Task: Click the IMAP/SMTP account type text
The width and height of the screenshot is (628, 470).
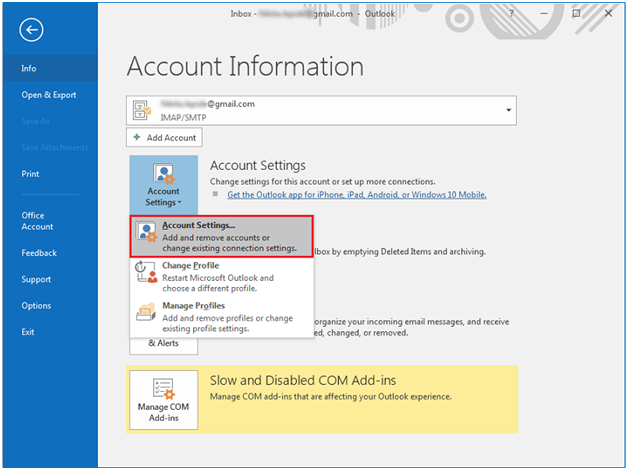Action: point(183,118)
